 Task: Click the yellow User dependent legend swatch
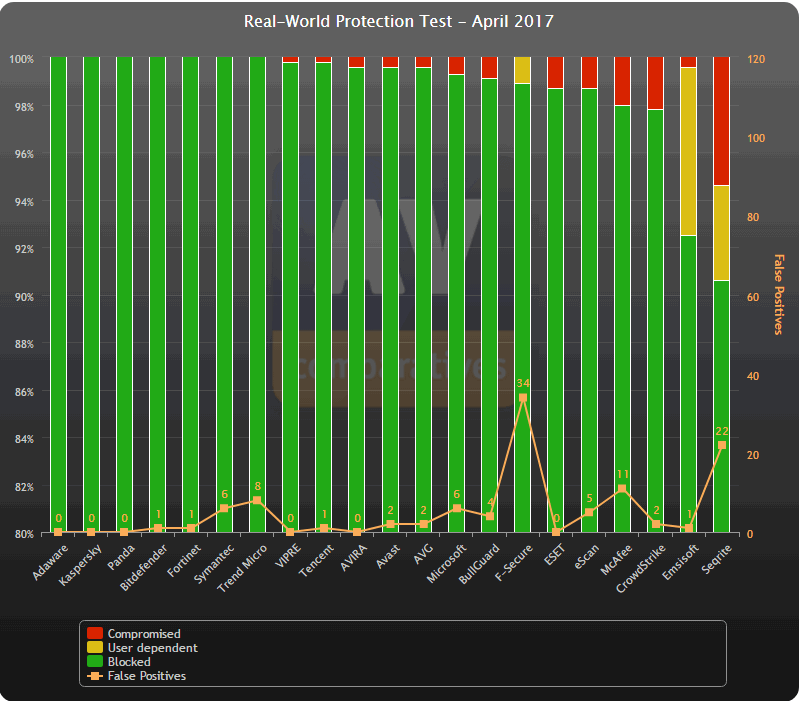(95, 647)
